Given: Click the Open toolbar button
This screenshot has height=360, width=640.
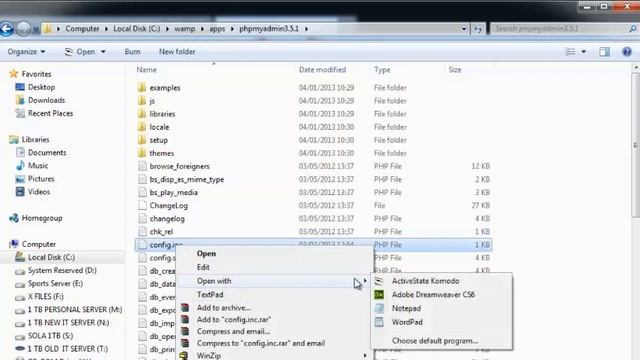Looking at the screenshot, I should (81, 52).
